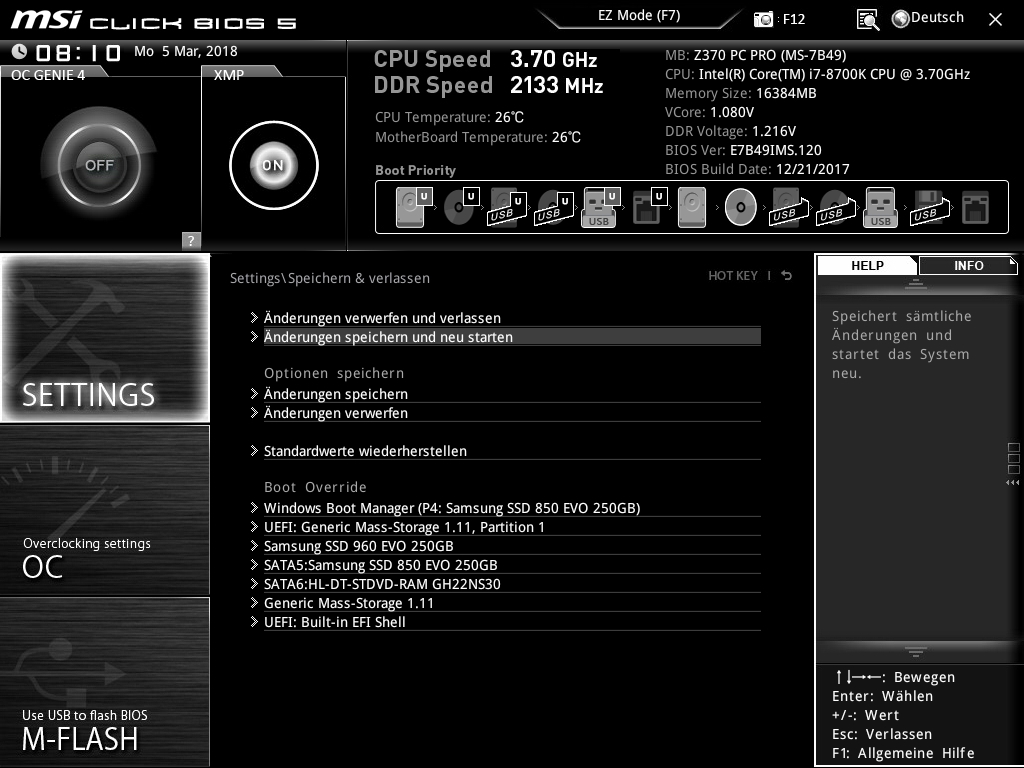1024x768 pixels.
Task: Click the question mark under OC Genie
Action: (x=191, y=240)
